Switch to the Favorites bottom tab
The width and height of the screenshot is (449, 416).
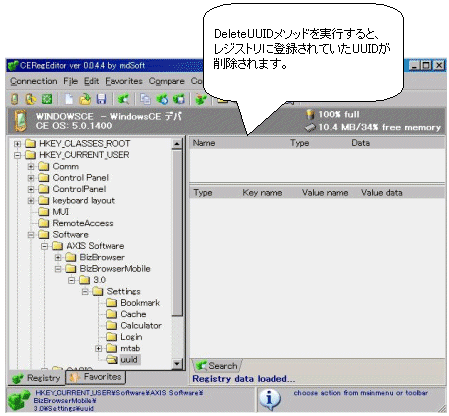click(x=95, y=377)
